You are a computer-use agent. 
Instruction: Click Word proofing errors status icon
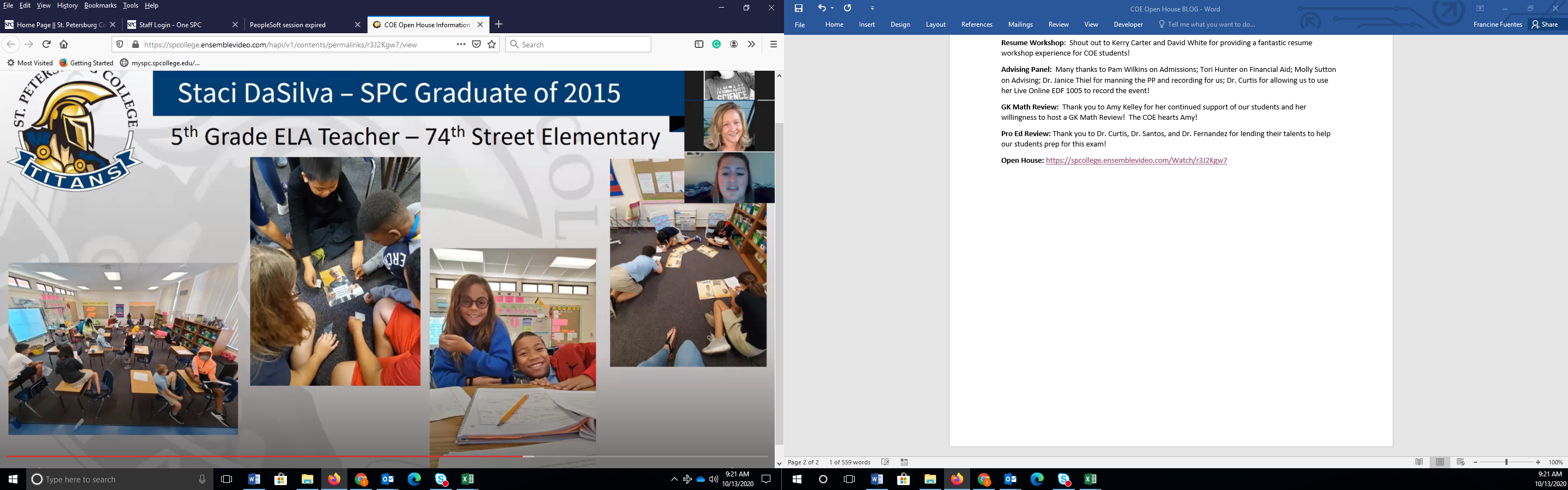(x=885, y=463)
